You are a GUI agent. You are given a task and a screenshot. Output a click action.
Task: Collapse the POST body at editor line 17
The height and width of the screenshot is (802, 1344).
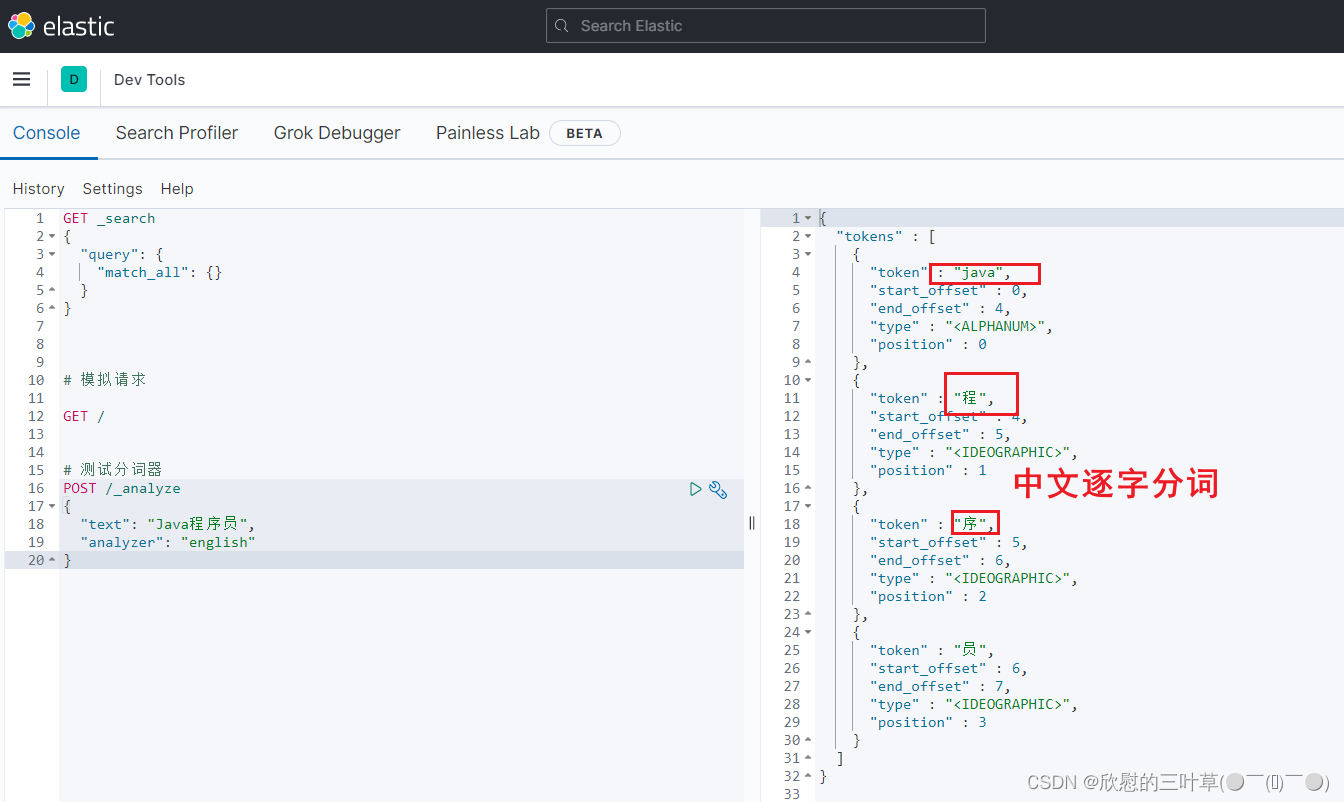[x=52, y=506]
